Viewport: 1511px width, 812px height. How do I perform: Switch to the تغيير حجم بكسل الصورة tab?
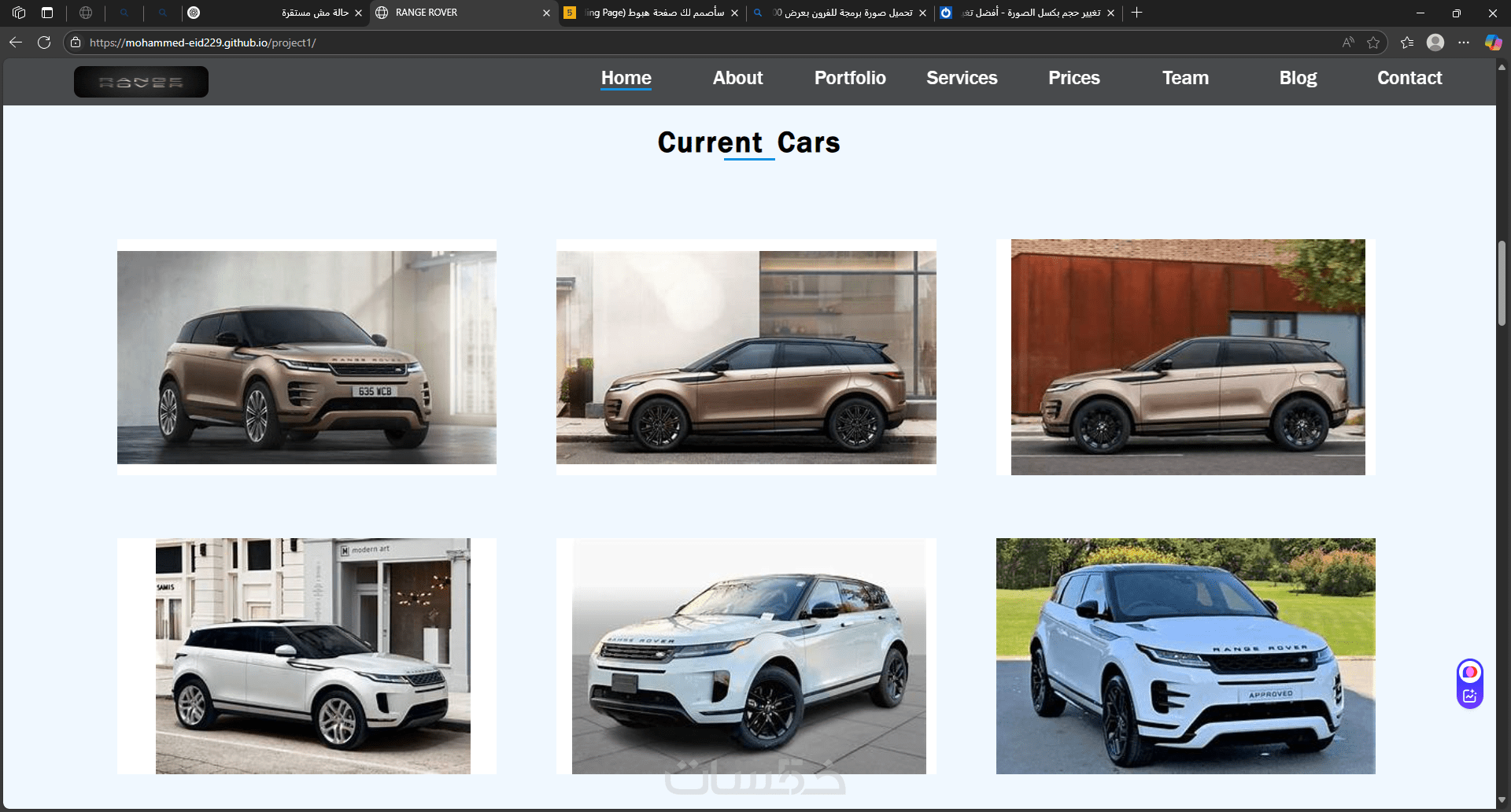[1028, 13]
